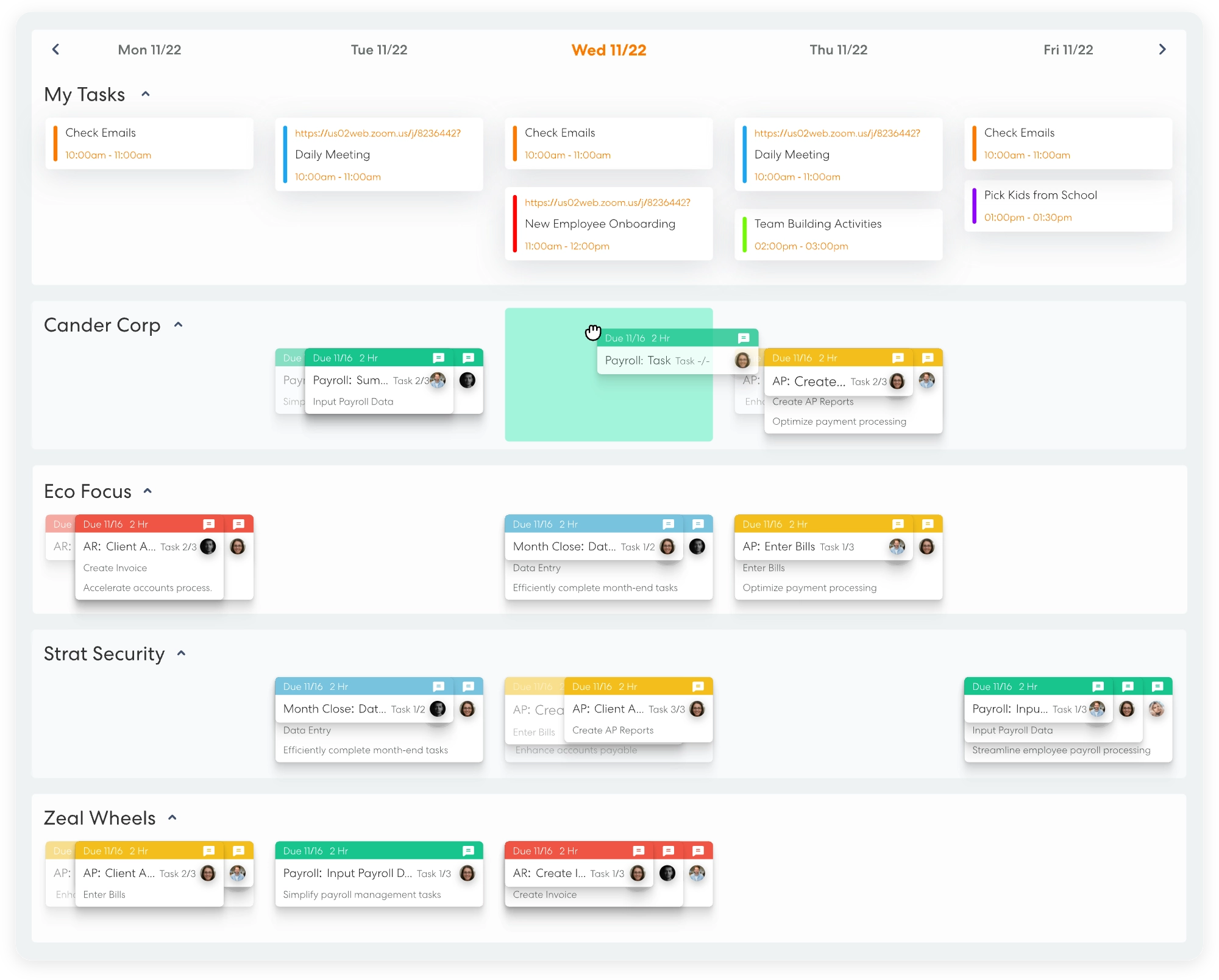Click 'Simplify payroll management tasks' text
This screenshot has width=1219, height=980.
click(x=362, y=895)
